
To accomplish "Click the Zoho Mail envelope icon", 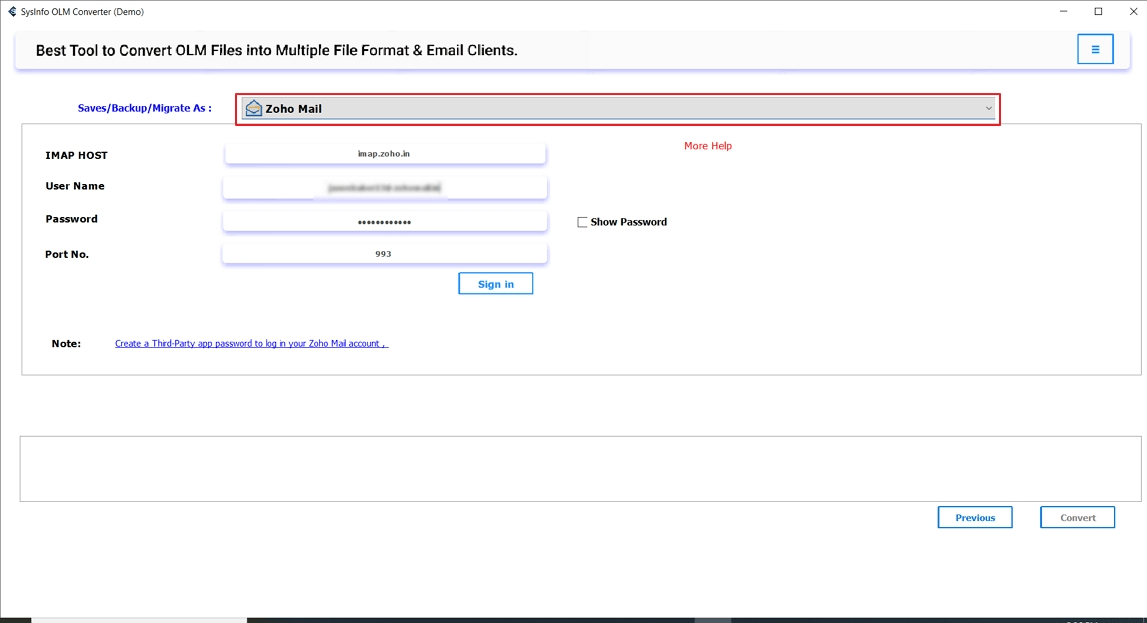I will click(x=253, y=108).
